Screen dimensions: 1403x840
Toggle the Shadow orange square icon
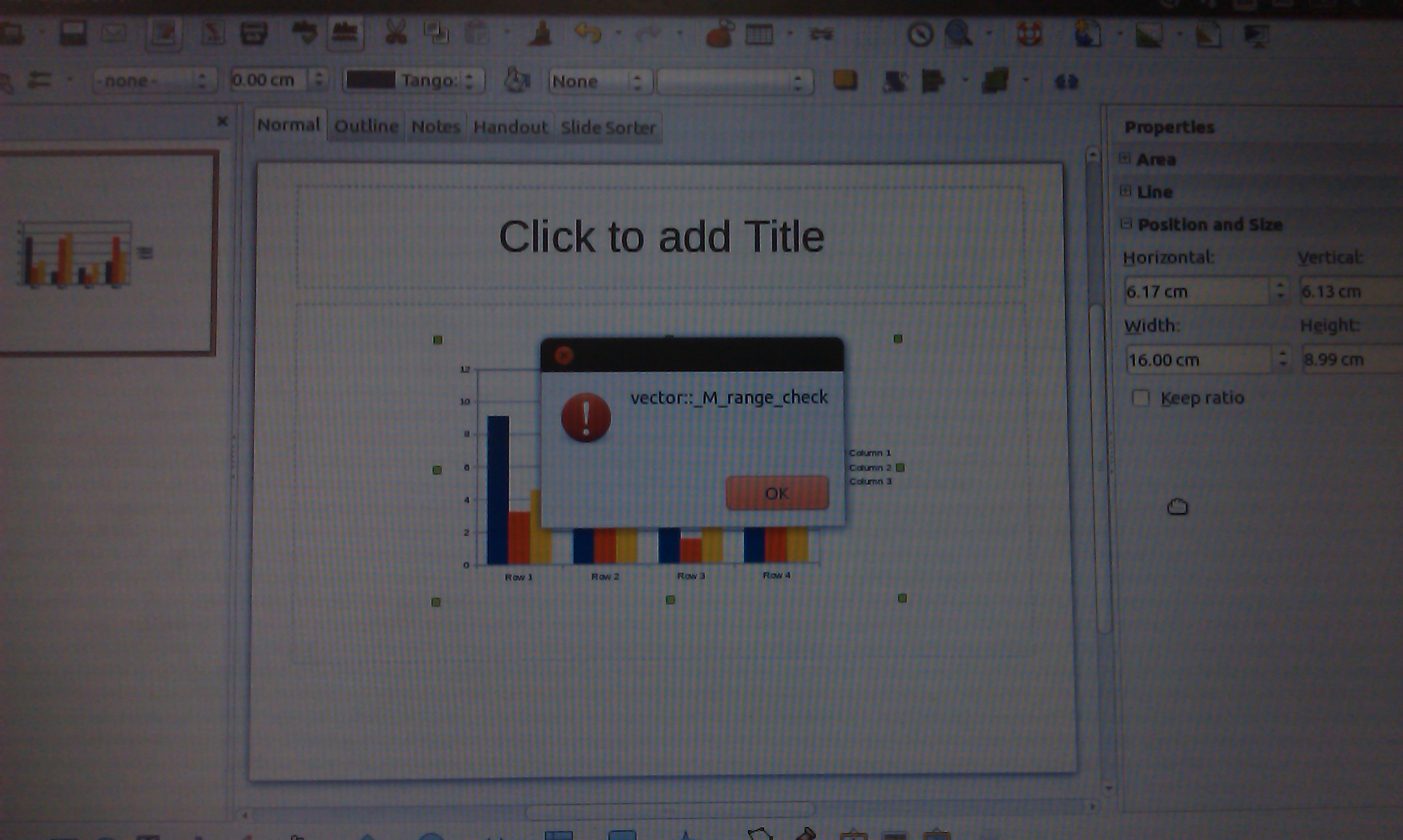click(x=845, y=81)
